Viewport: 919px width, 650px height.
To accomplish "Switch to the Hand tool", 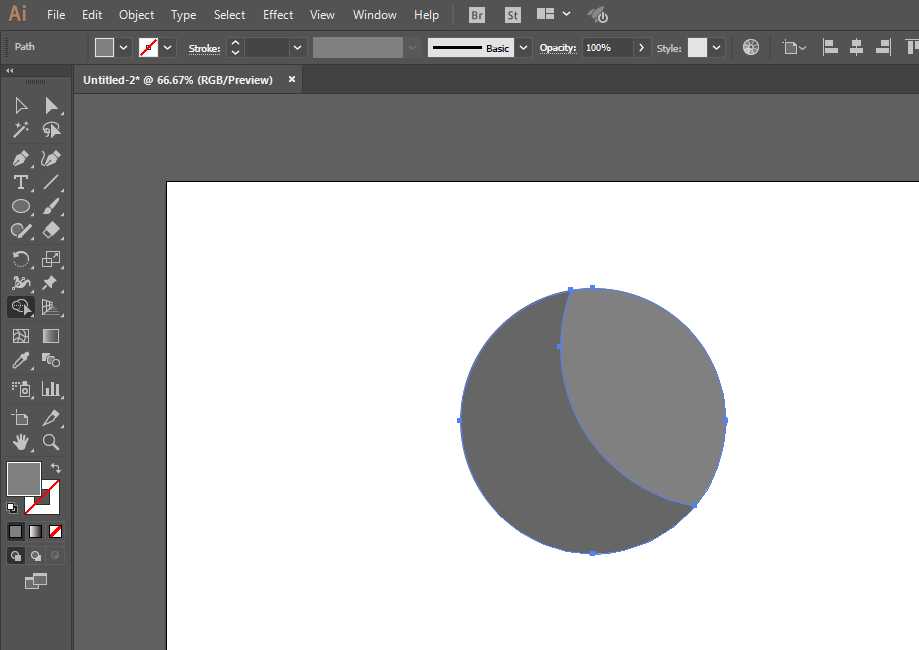I will (20, 442).
